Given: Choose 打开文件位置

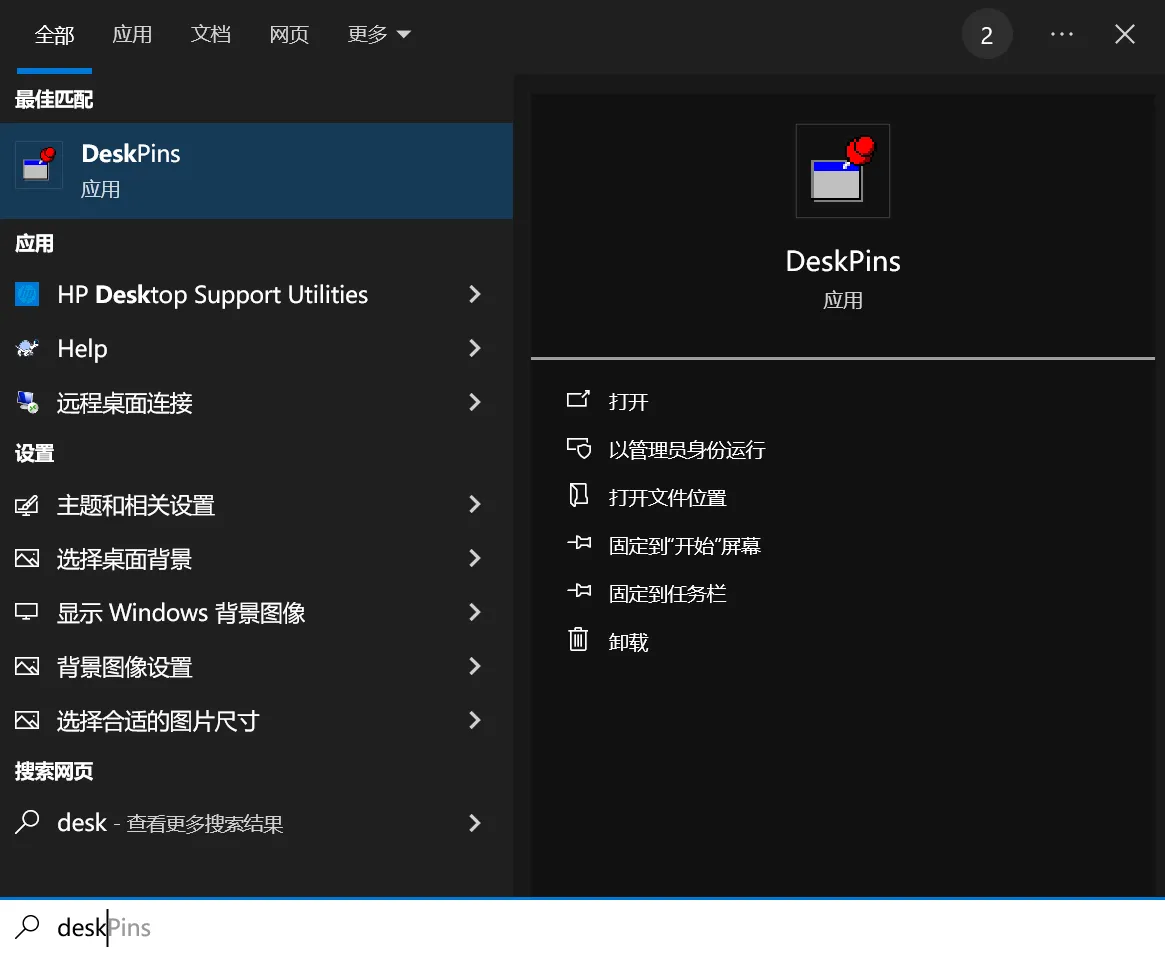Looking at the screenshot, I should click(667, 498).
